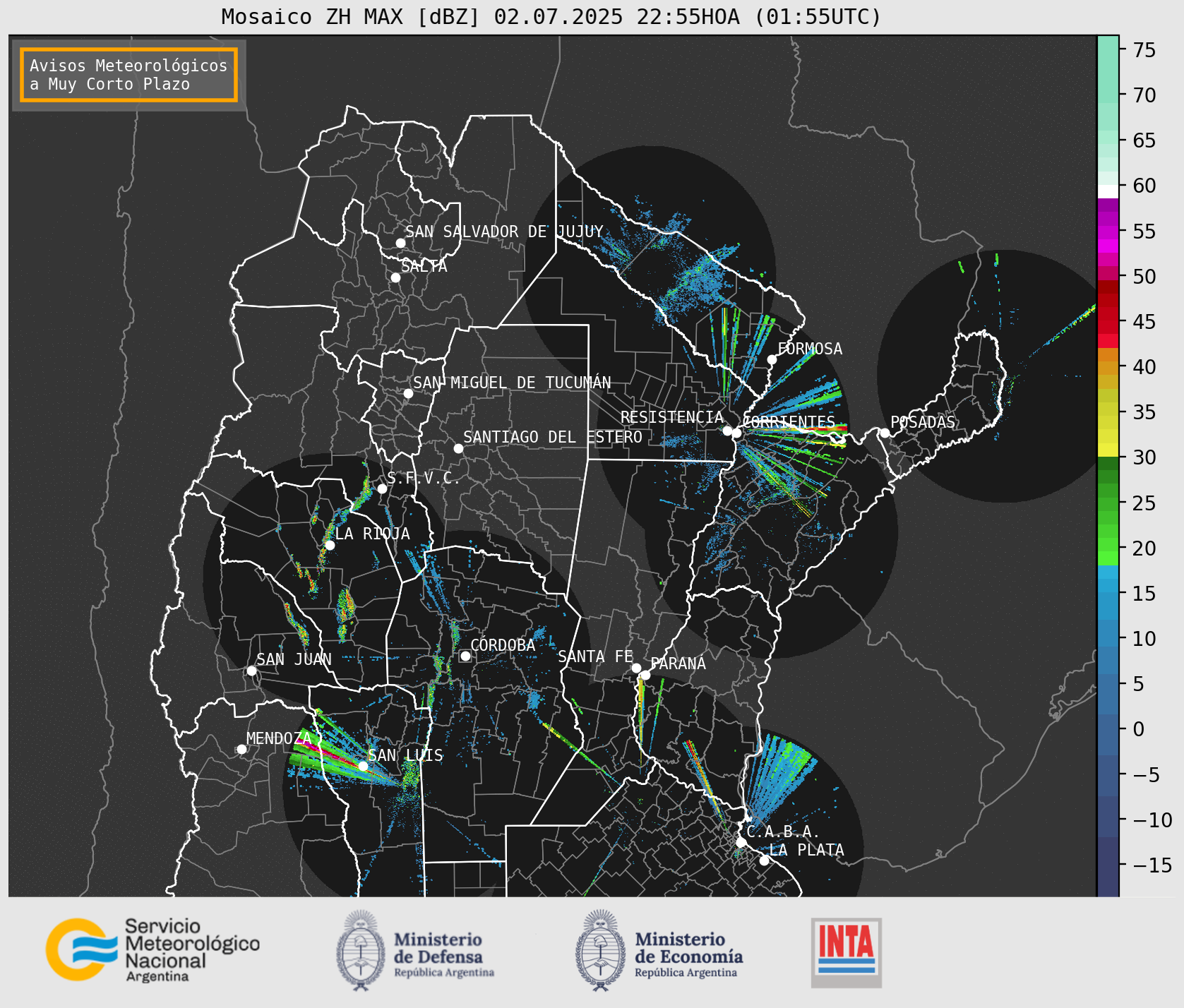The width and height of the screenshot is (1184, 1008).
Task: Select the Santiago del Estero marker dot
Action: tap(458, 448)
